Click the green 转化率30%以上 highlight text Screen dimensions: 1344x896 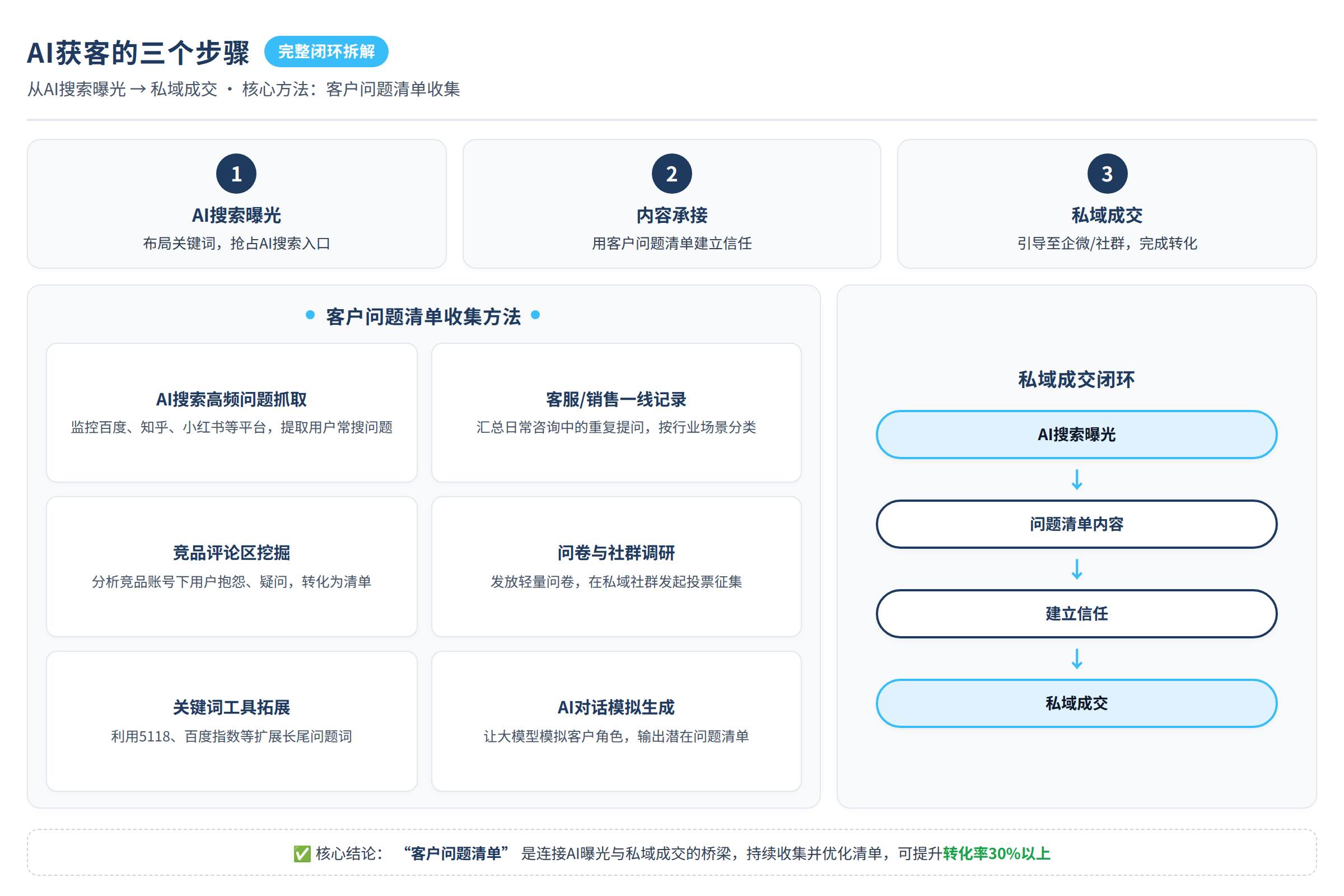[x=997, y=853]
